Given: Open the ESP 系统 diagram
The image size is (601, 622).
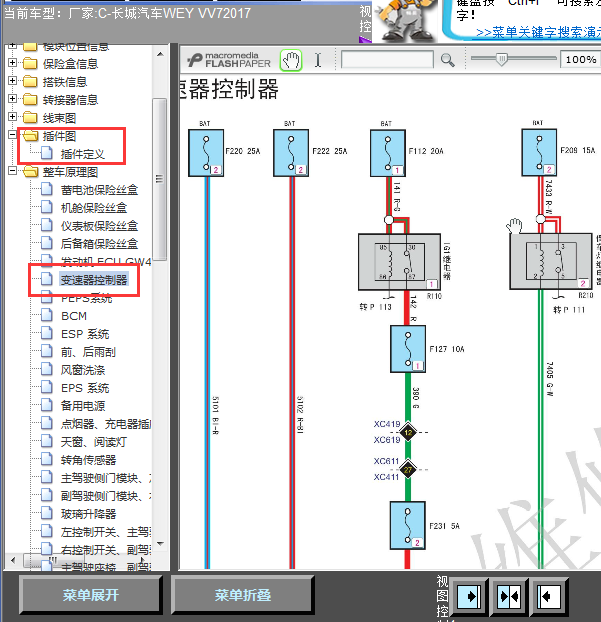Looking at the screenshot, I should 85,334.
